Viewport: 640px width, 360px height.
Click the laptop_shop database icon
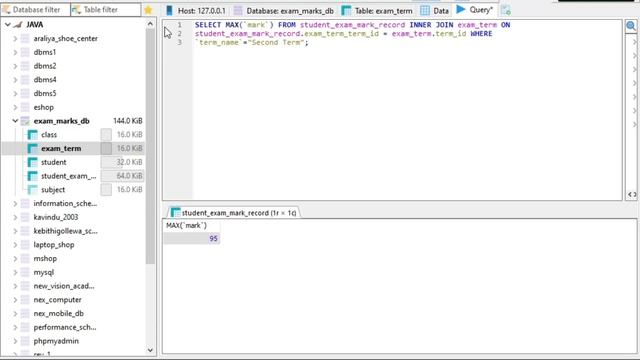pyautogui.click(x=25, y=245)
